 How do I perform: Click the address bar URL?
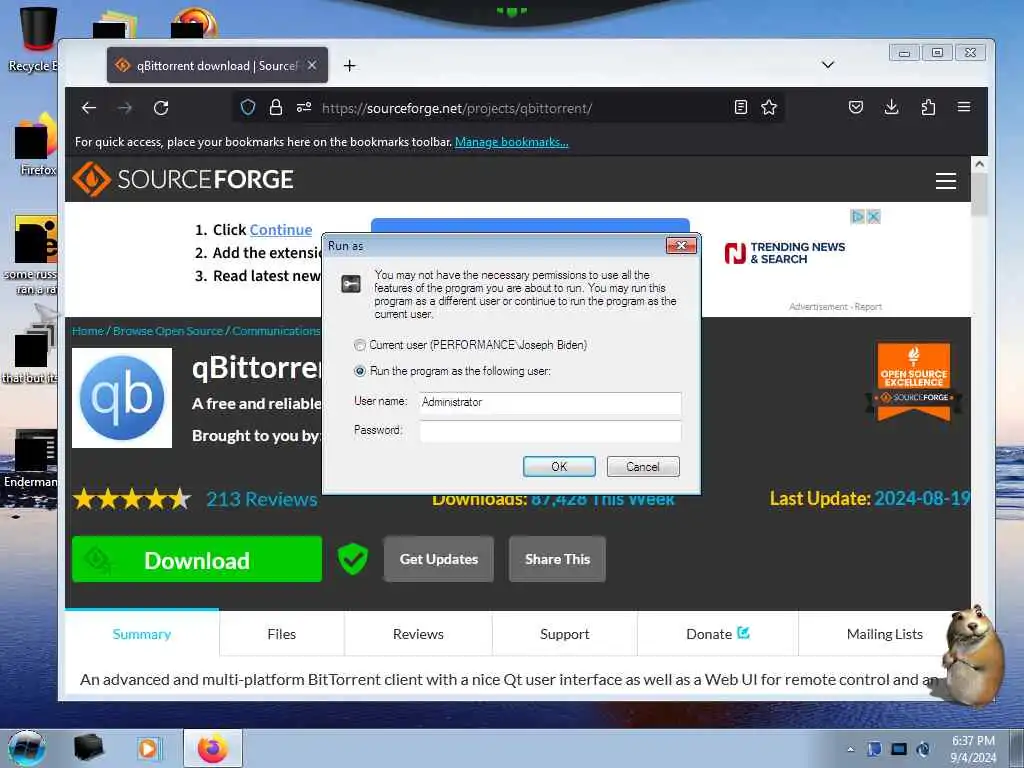pos(457,108)
